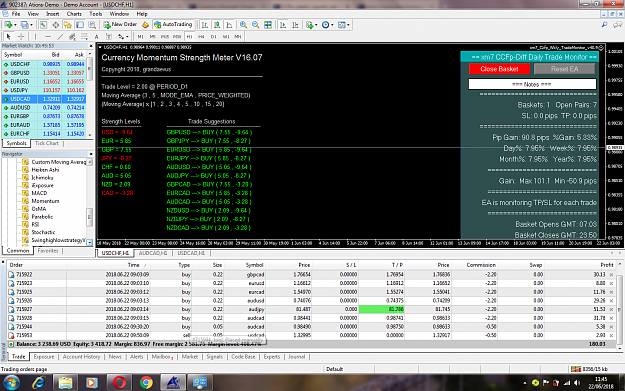
Task: Zoom out on the chart
Action: (256, 25)
